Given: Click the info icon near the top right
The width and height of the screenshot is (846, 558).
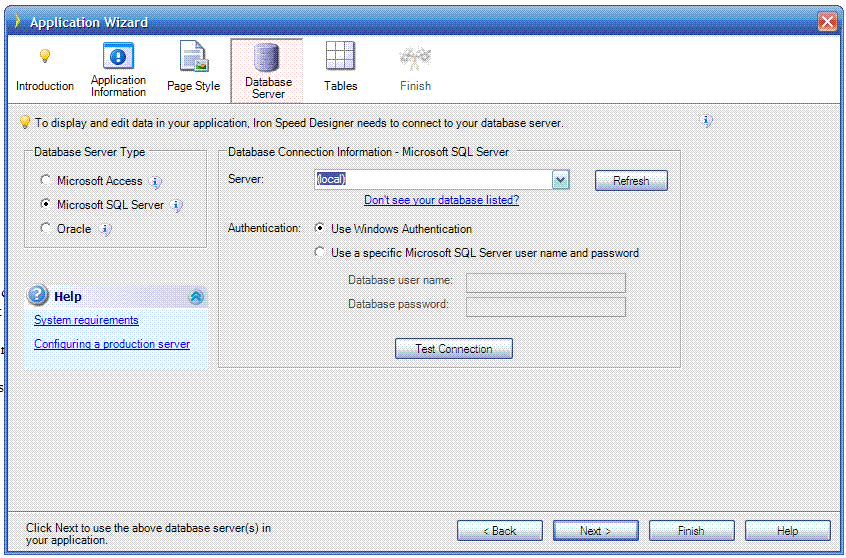Looking at the screenshot, I should (x=706, y=121).
